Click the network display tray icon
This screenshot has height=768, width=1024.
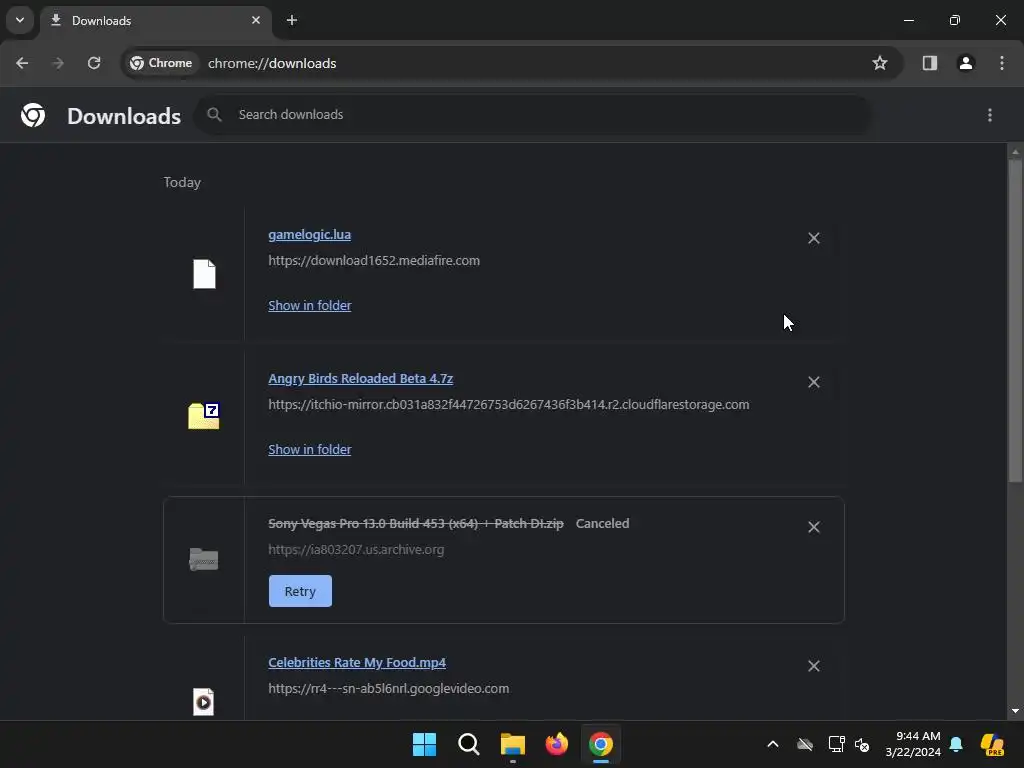tap(837, 744)
